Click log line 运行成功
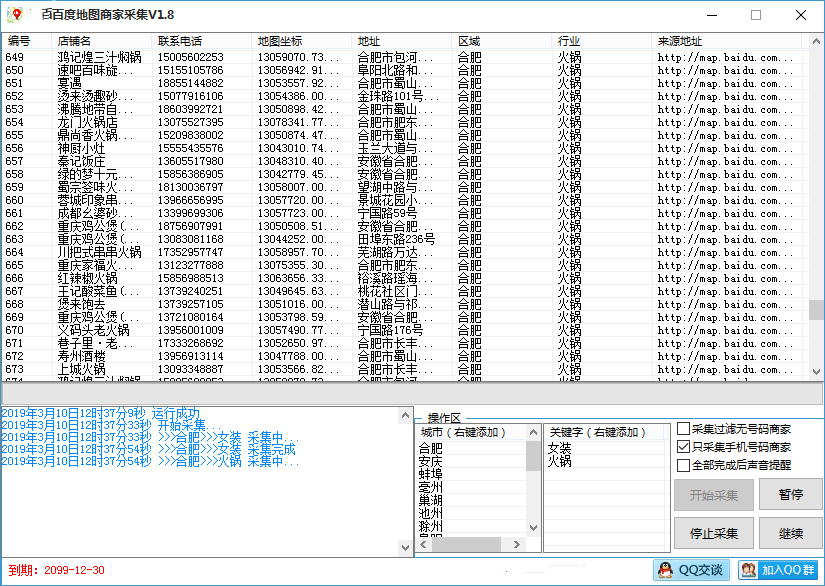The width and height of the screenshot is (825, 586). click(100, 413)
